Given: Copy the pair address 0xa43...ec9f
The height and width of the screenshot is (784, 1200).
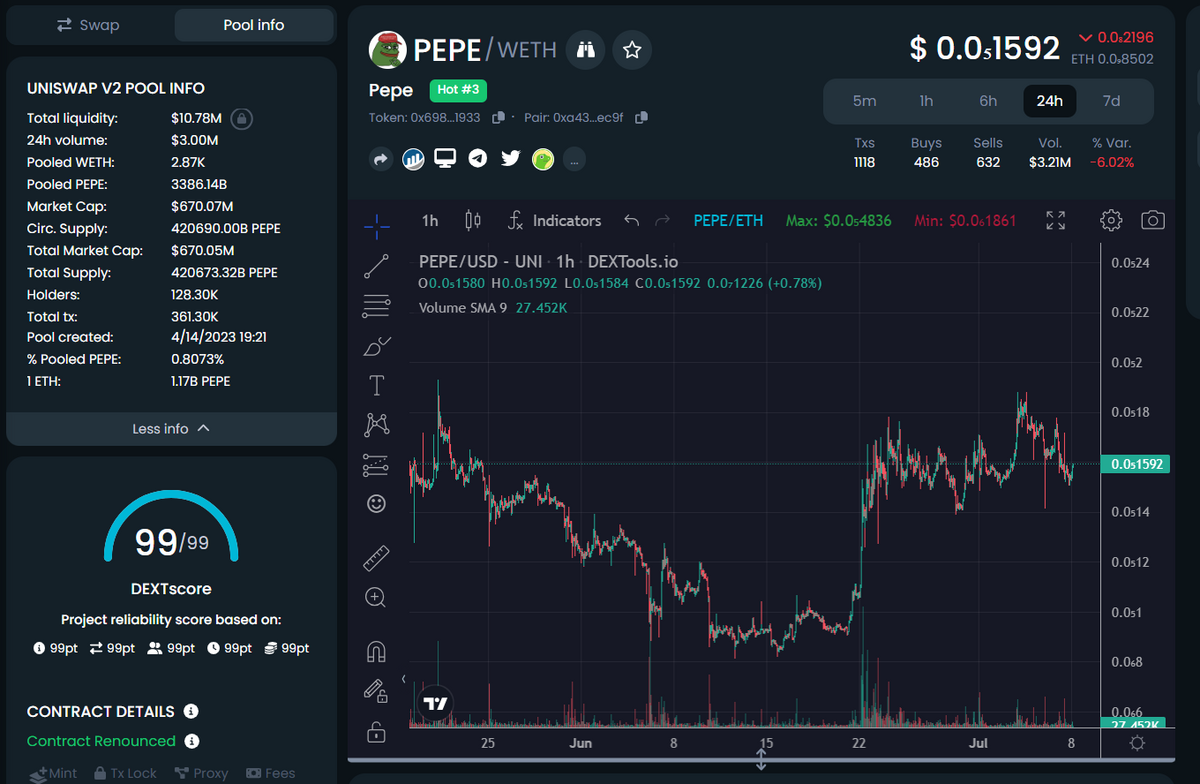Looking at the screenshot, I should pyautogui.click(x=642, y=118).
